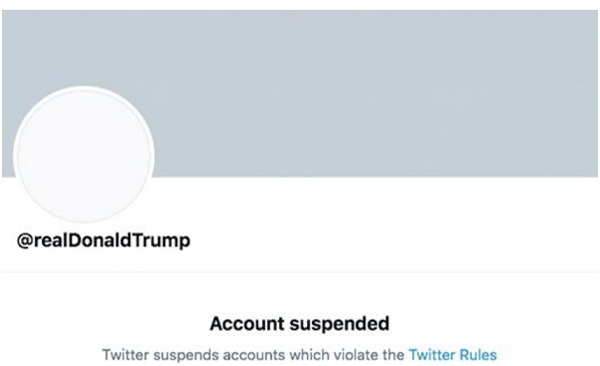The image size is (600, 366).
Task: Open the Twitter Rules link
Action: click(453, 355)
